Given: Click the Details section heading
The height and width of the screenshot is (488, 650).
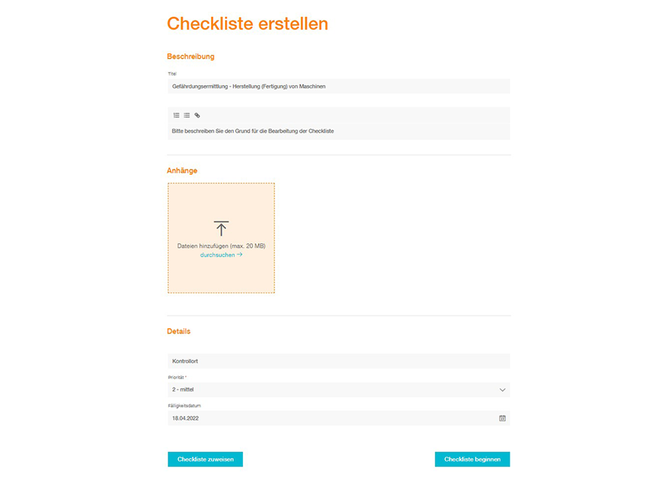Looking at the screenshot, I should point(179,331).
